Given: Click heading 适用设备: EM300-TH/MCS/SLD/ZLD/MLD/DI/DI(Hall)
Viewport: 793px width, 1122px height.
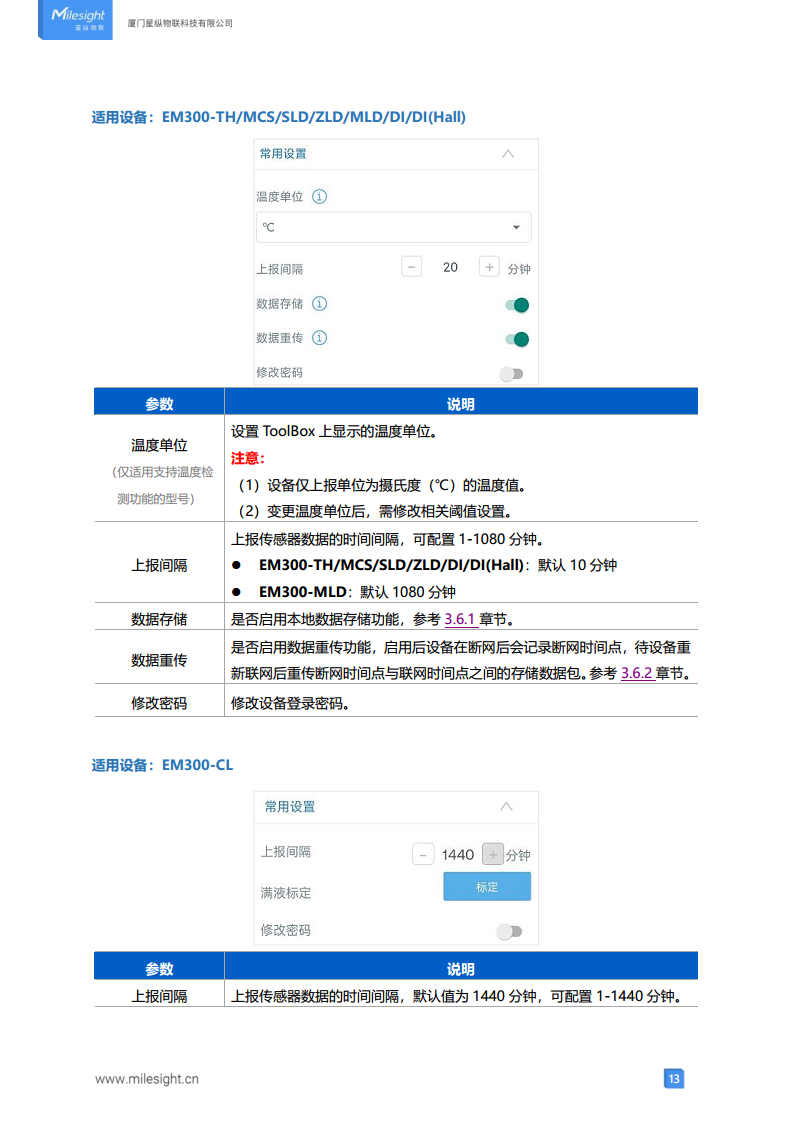Looking at the screenshot, I should point(278,117).
